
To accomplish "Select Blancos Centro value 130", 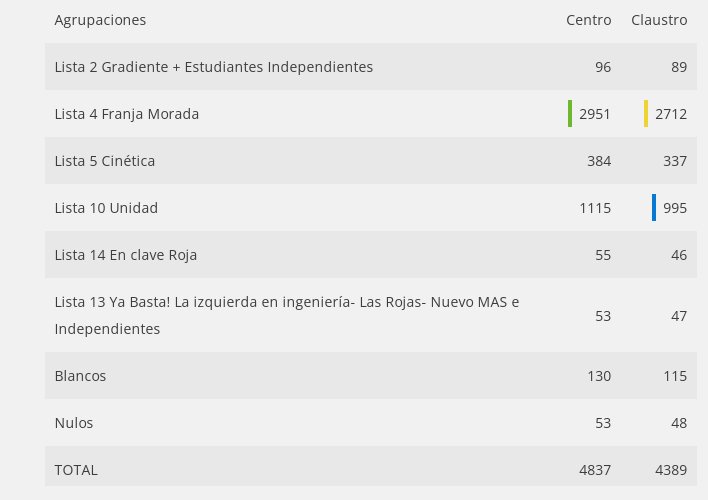I will pos(599,376).
